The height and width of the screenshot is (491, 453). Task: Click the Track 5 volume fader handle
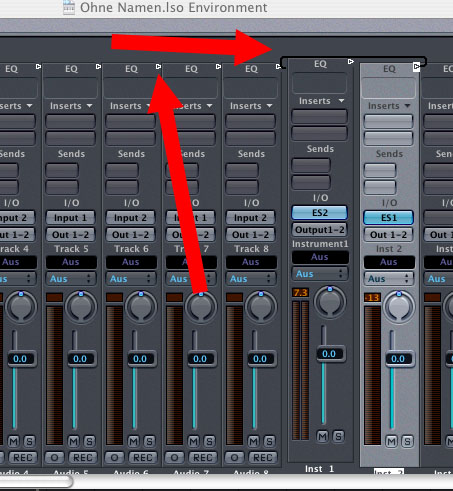click(80, 359)
